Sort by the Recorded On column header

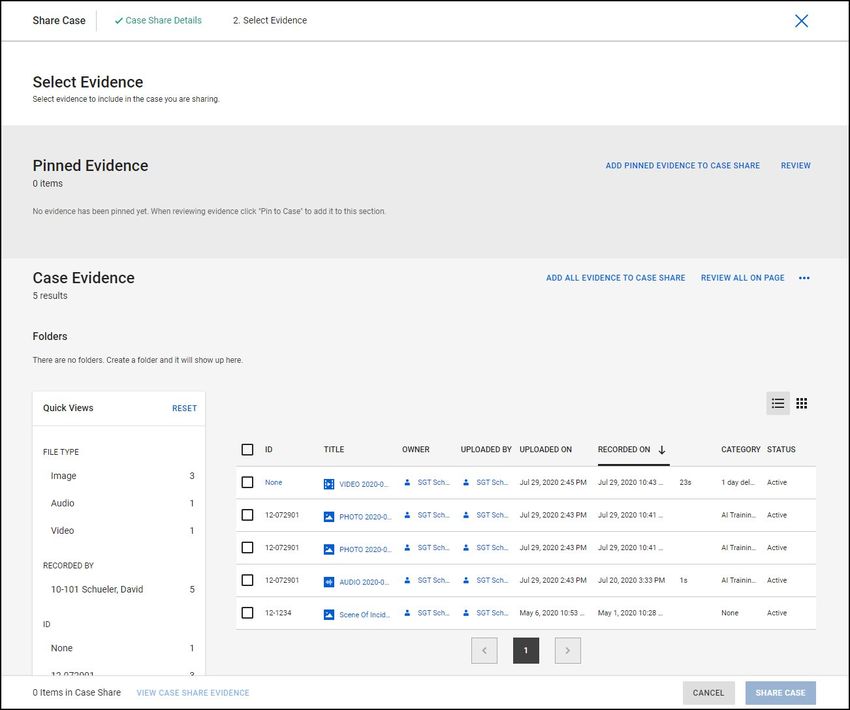(624, 449)
